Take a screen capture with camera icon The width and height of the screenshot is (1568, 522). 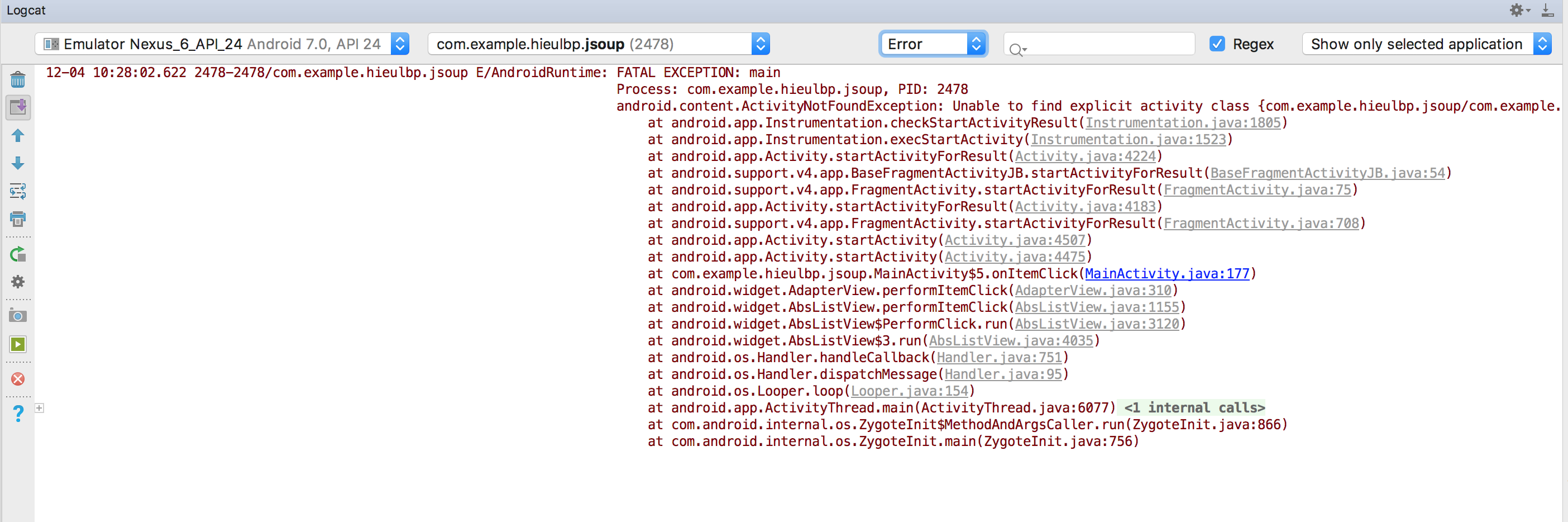(18, 316)
